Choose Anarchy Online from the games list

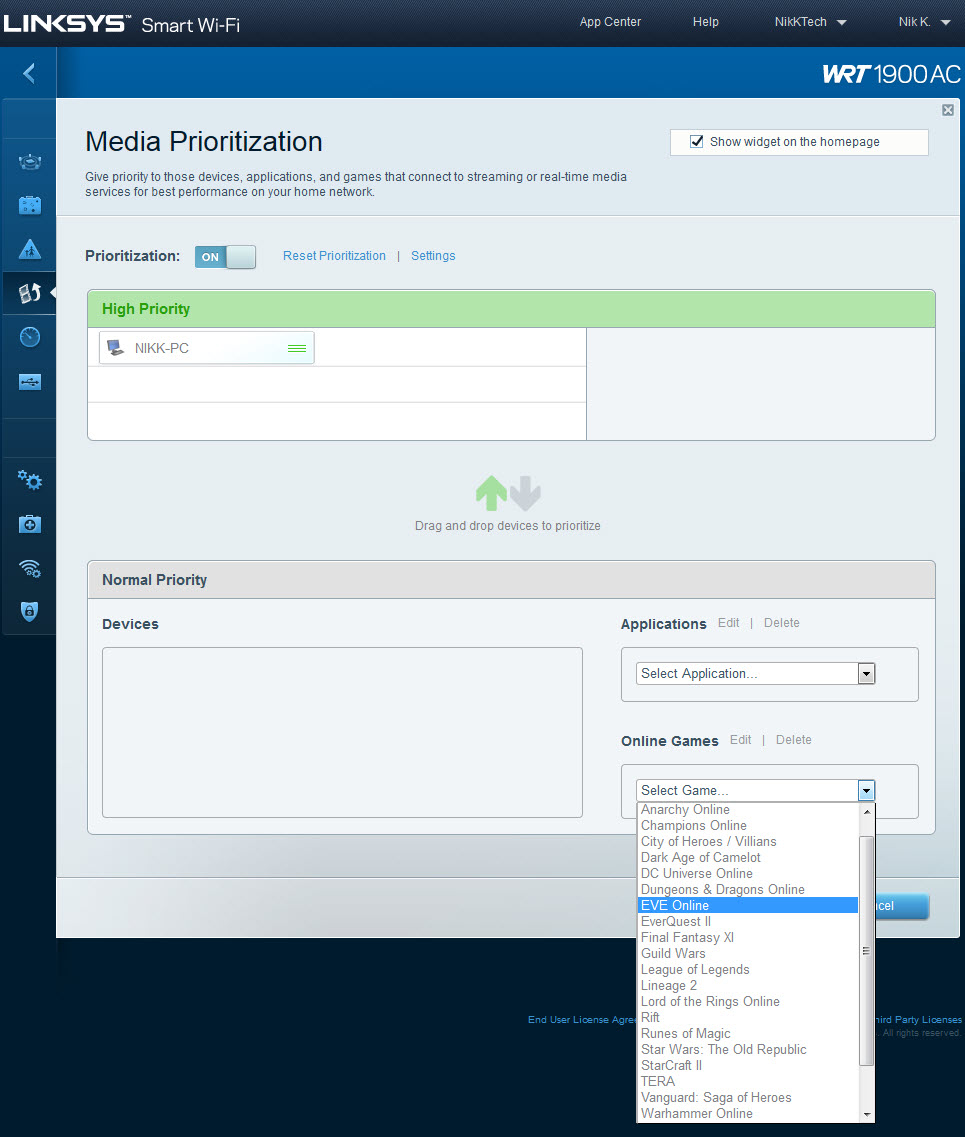747,809
